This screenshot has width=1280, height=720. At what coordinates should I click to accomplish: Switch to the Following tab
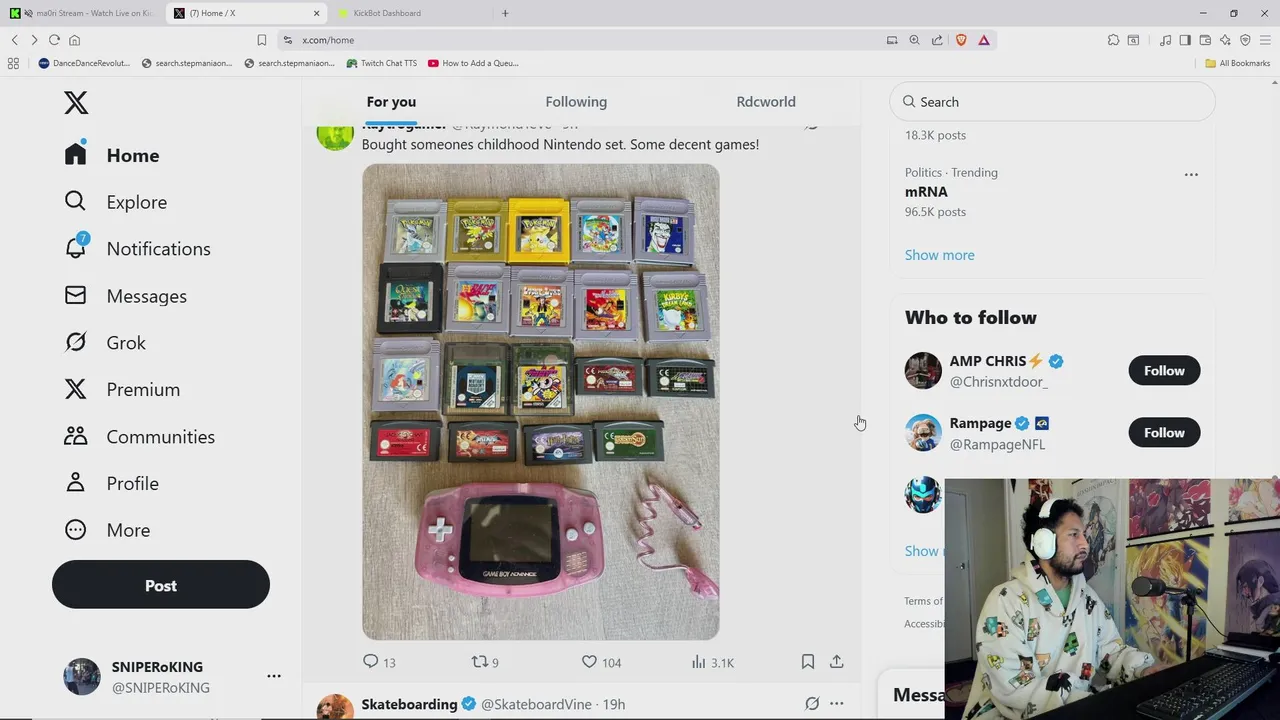tap(576, 102)
